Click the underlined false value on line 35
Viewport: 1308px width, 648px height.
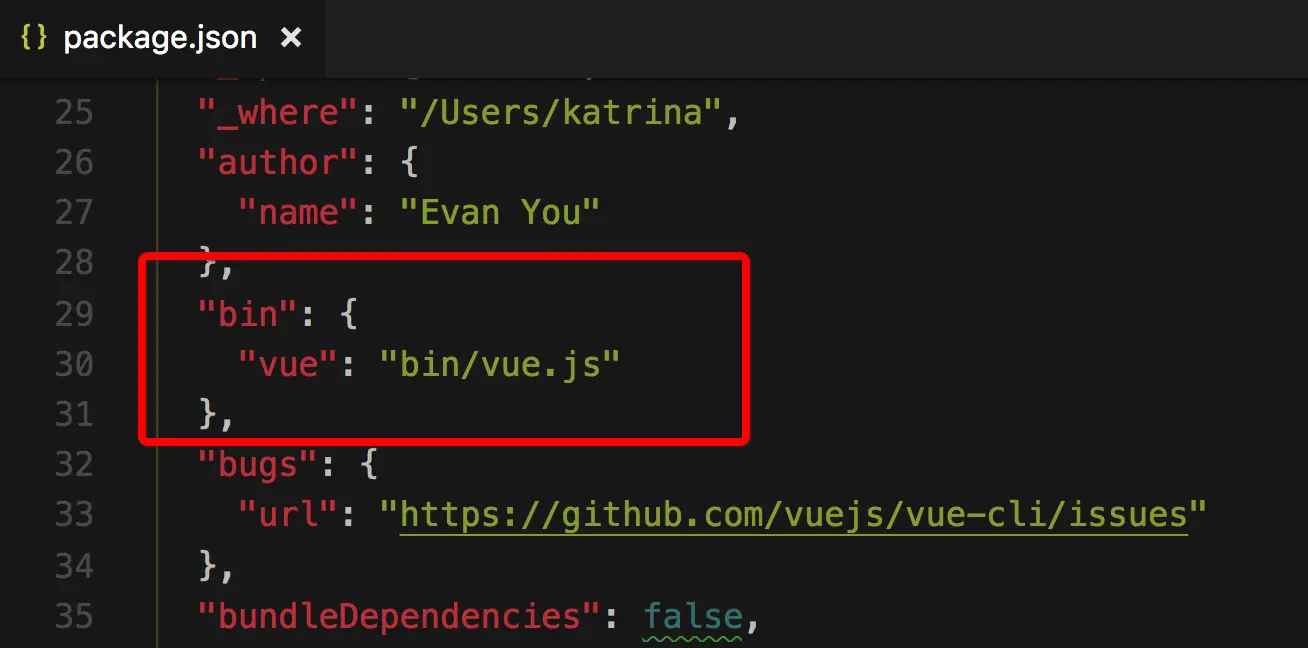693,616
